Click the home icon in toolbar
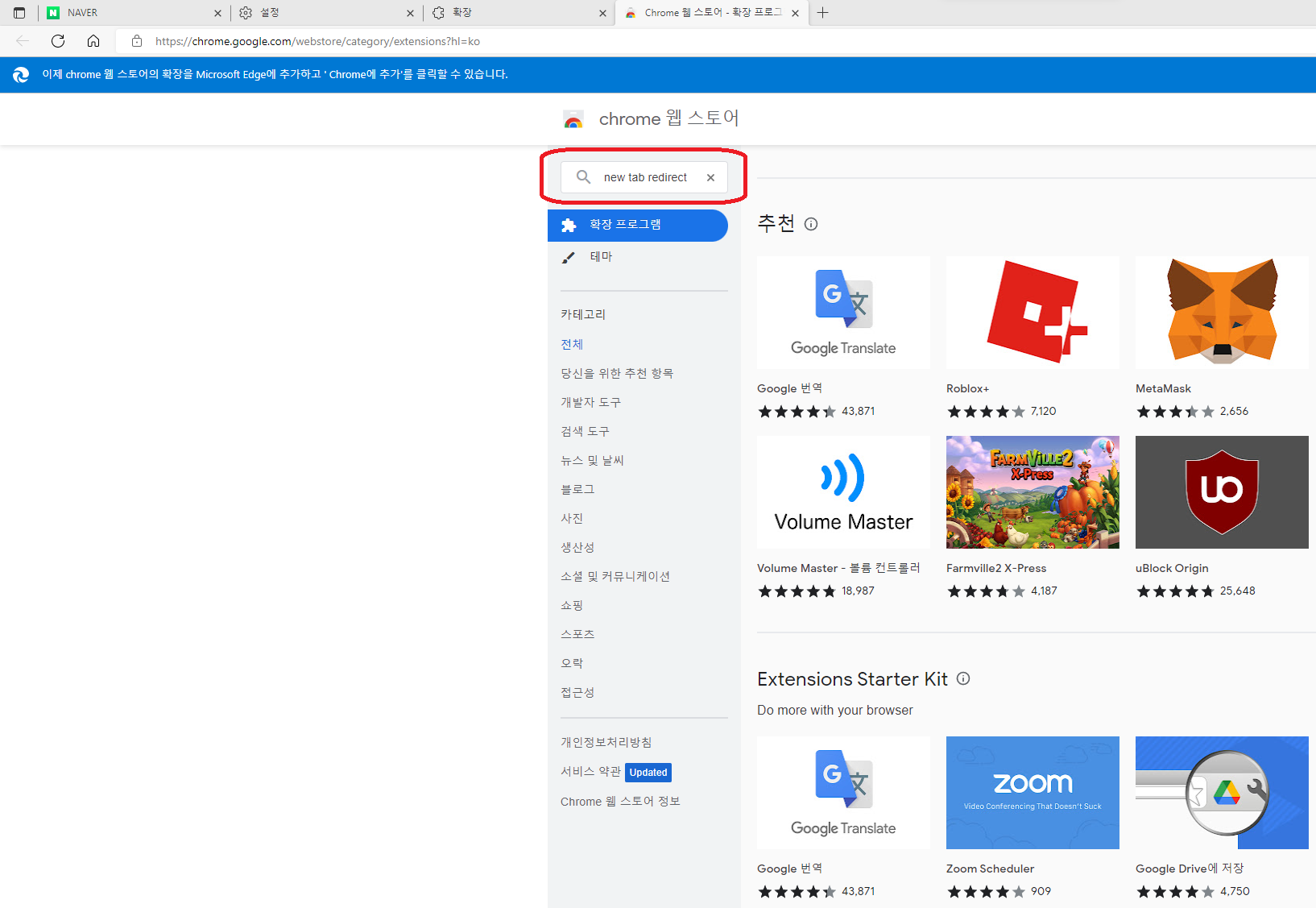 pyautogui.click(x=93, y=41)
